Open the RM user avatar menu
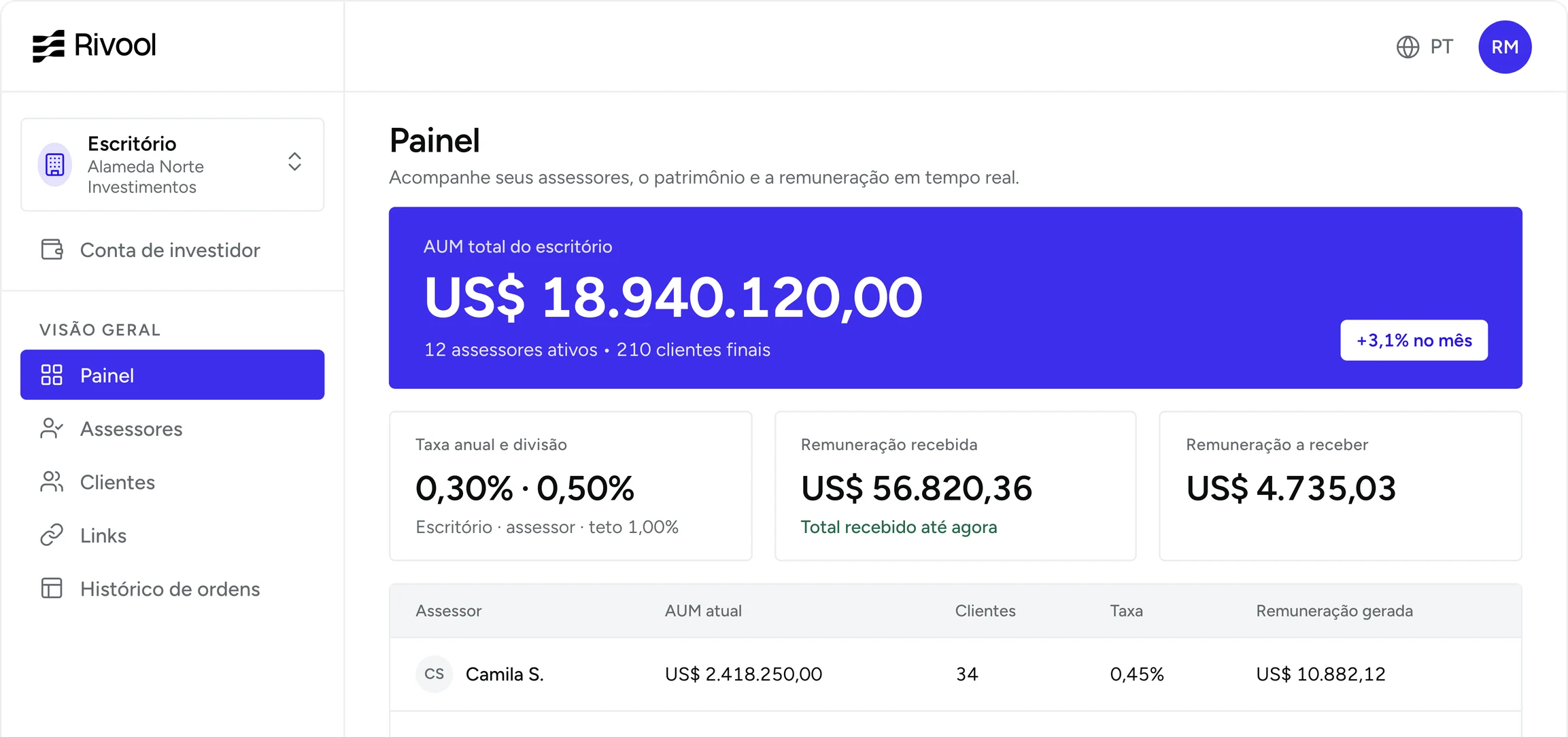 coord(1504,47)
